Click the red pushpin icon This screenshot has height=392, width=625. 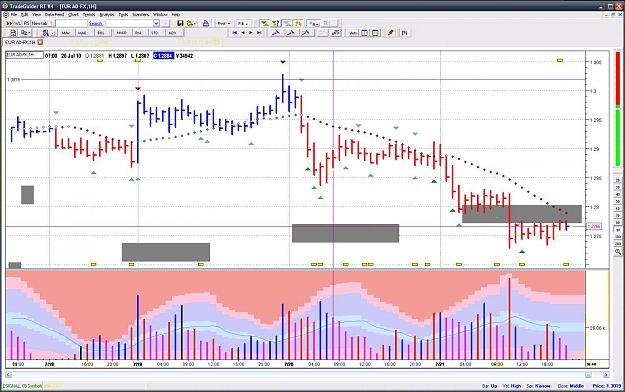391,33
